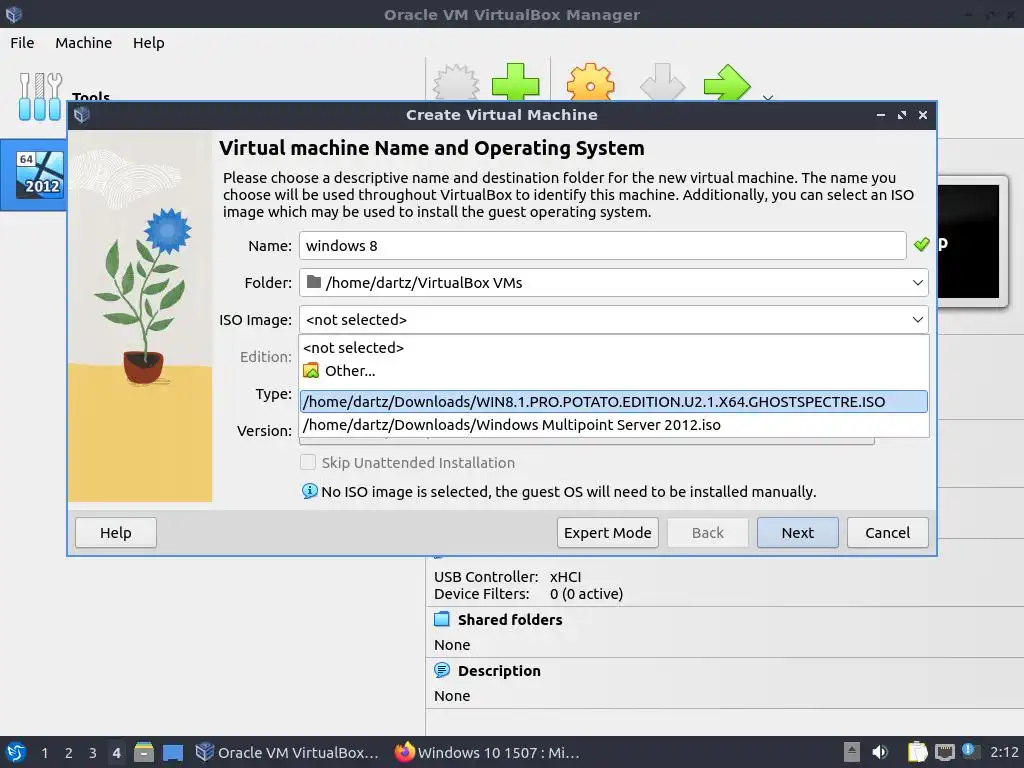Switch to workspace 2

click(x=69, y=753)
